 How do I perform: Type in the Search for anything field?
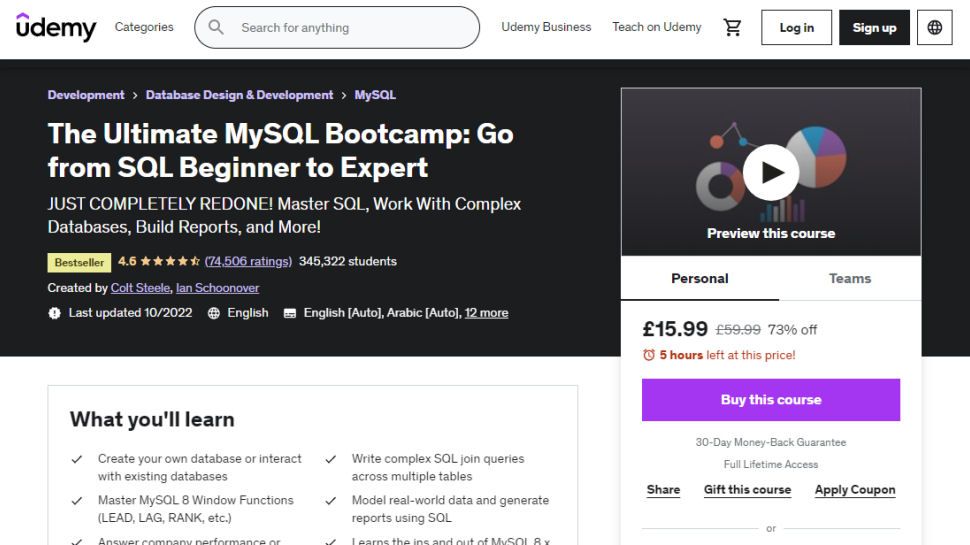click(350, 28)
